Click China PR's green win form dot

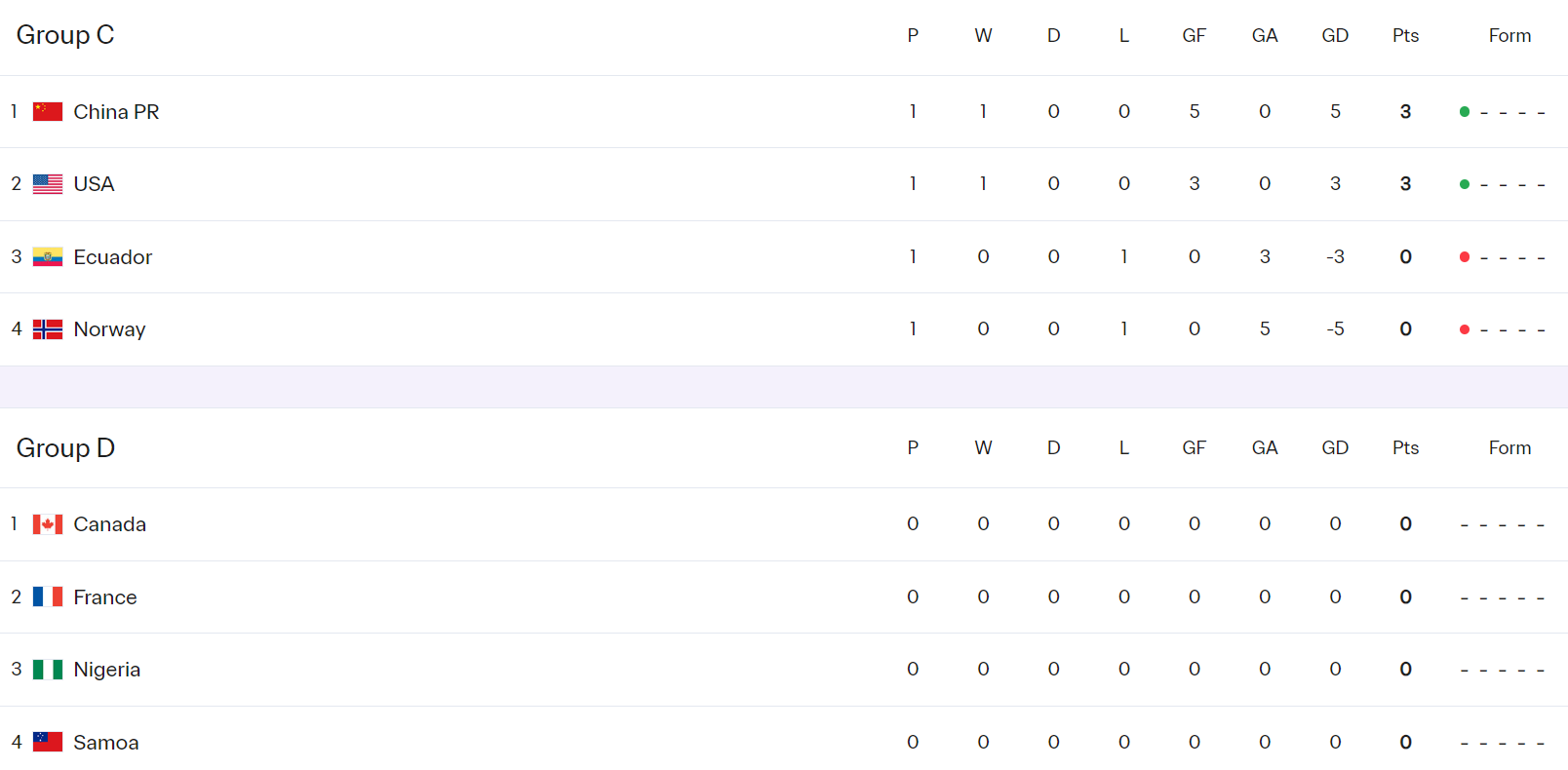pyautogui.click(x=1464, y=112)
